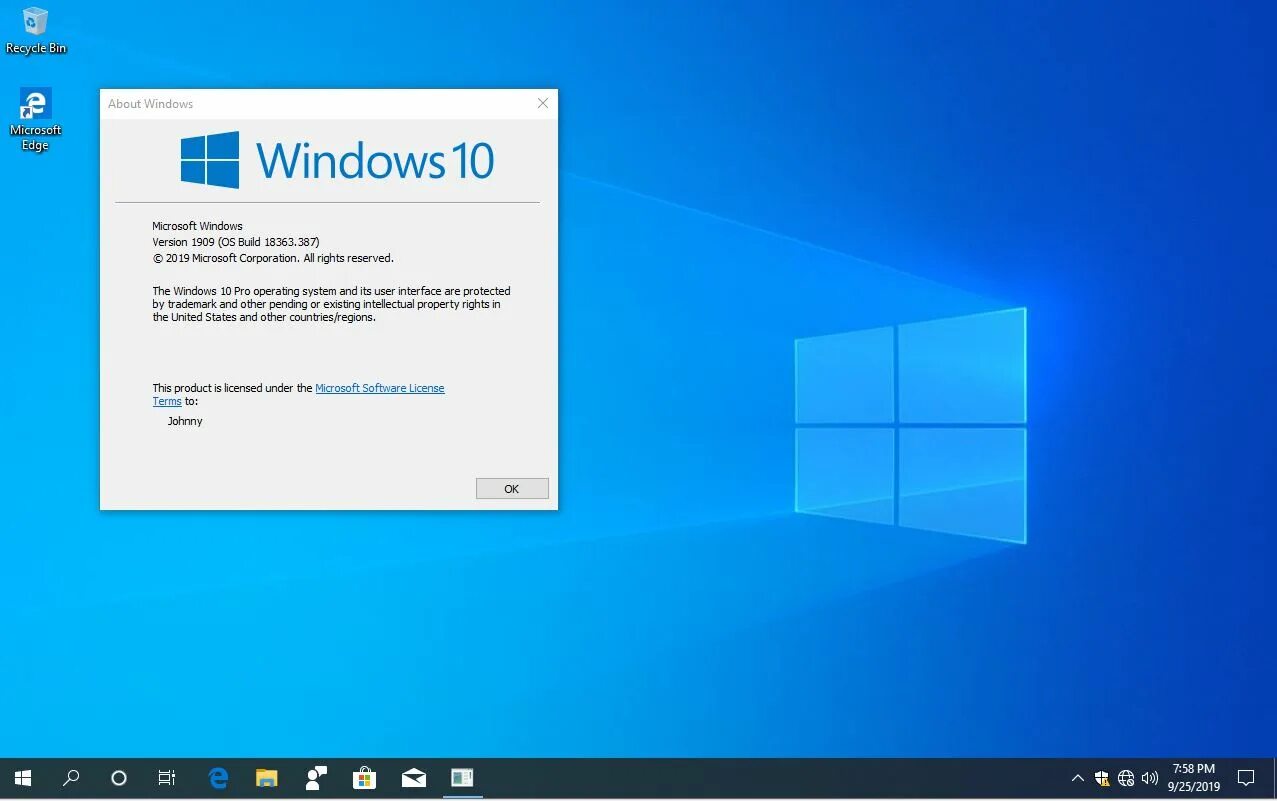Open Task View on the taskbar
Screen dimensions: 1277x801
(x=167, y=778)
